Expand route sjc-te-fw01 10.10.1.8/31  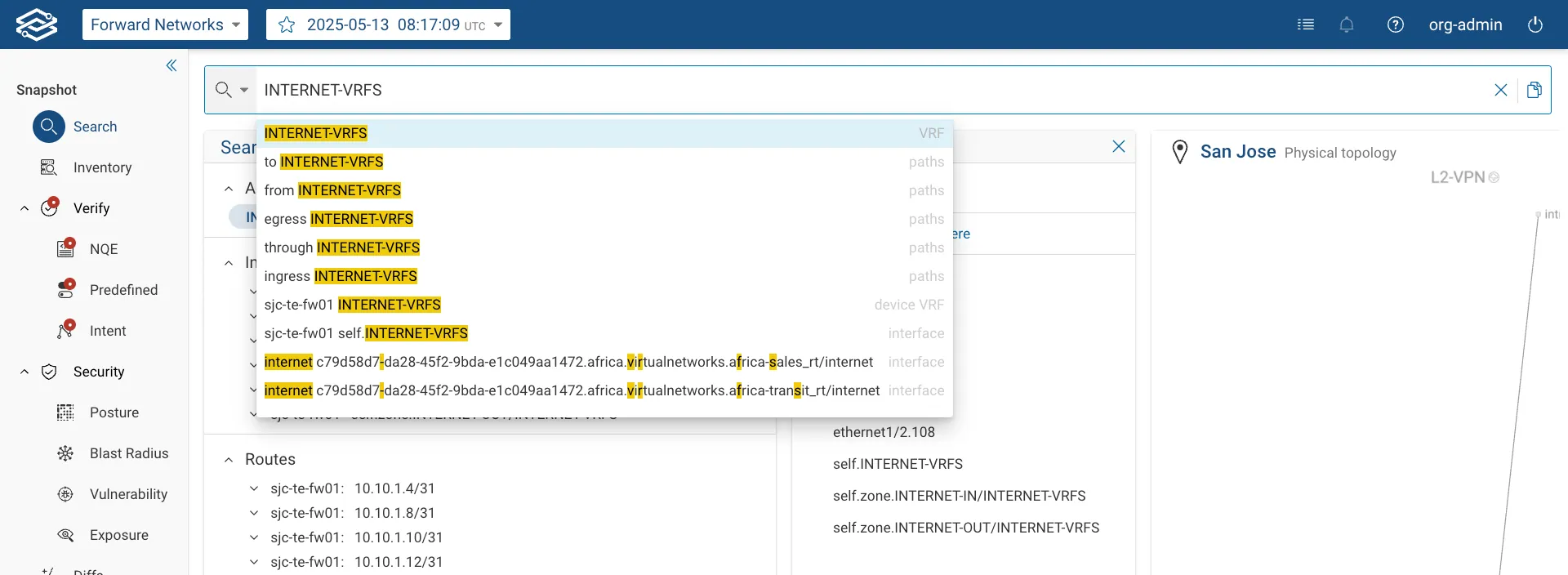pyautogui.click(x=254, y=513)
